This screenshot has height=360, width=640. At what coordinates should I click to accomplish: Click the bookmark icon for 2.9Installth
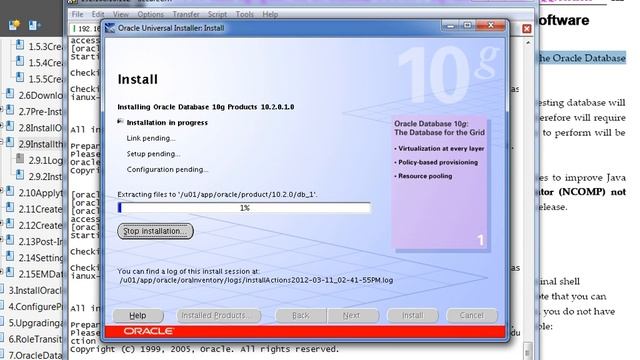tap(10, 143)
